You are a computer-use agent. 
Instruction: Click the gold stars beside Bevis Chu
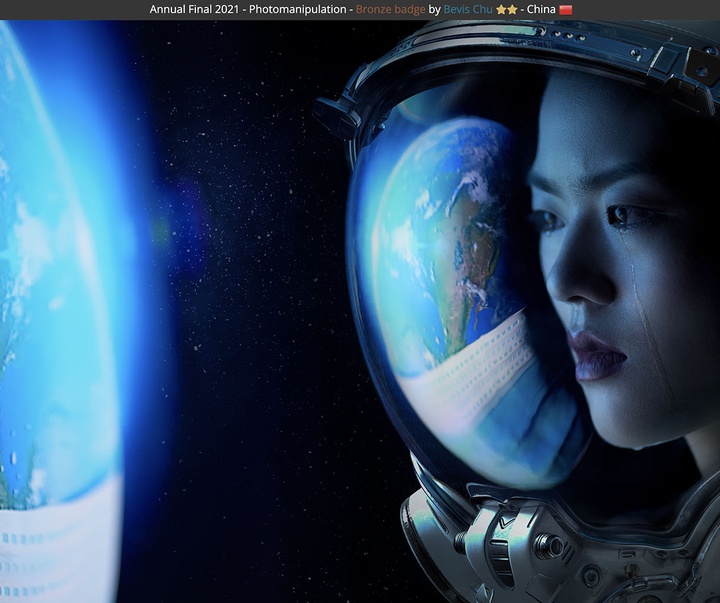(x=506, y=10)
